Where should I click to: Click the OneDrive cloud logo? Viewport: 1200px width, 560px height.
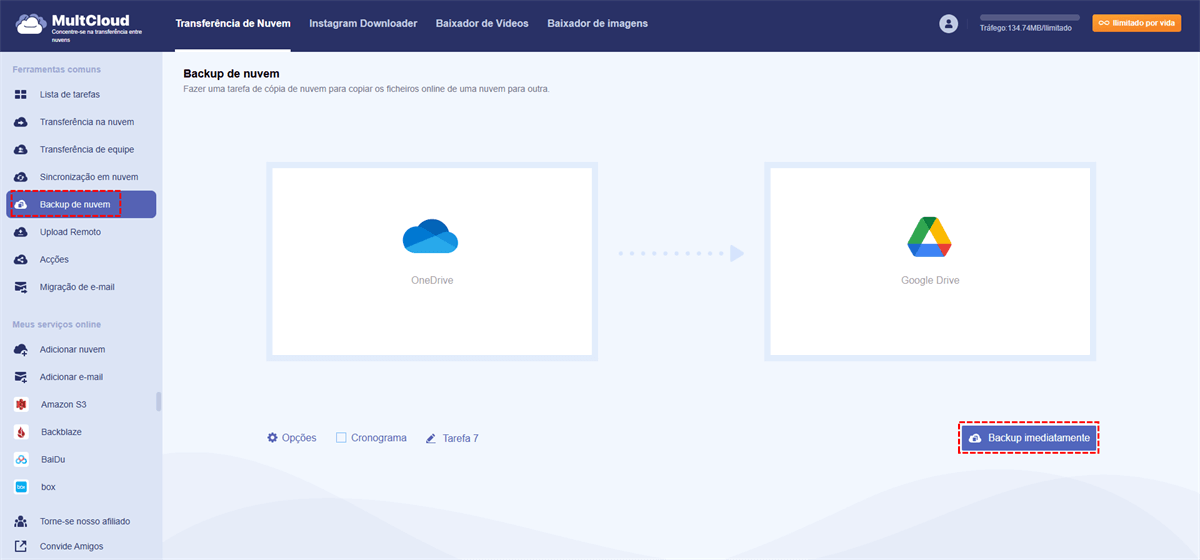[x=431, y=236]
